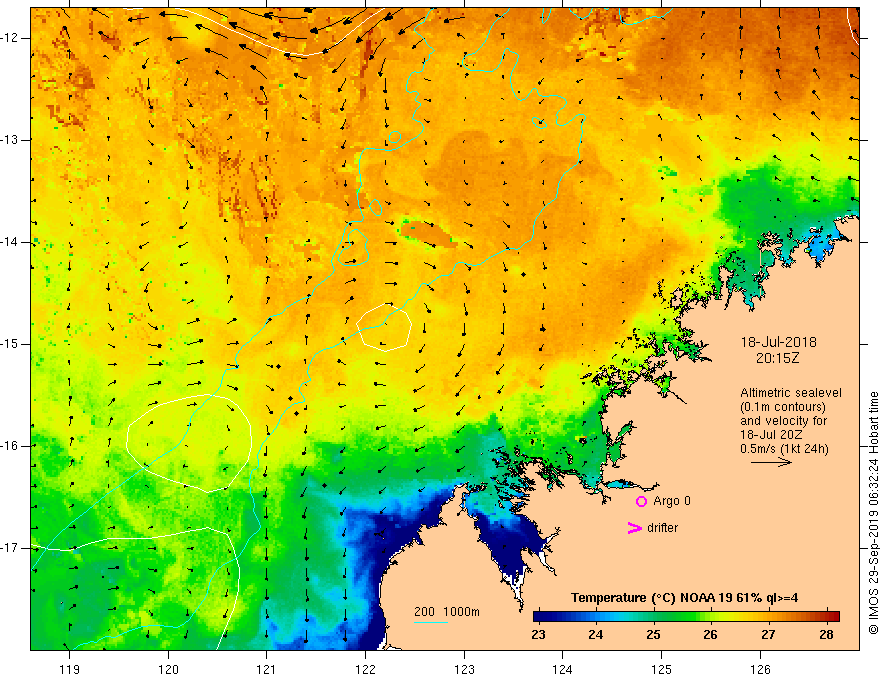This screenshot has width=880, height=680.
Task: Click the 23 value on the color scale
Action: tap(538, 635)
